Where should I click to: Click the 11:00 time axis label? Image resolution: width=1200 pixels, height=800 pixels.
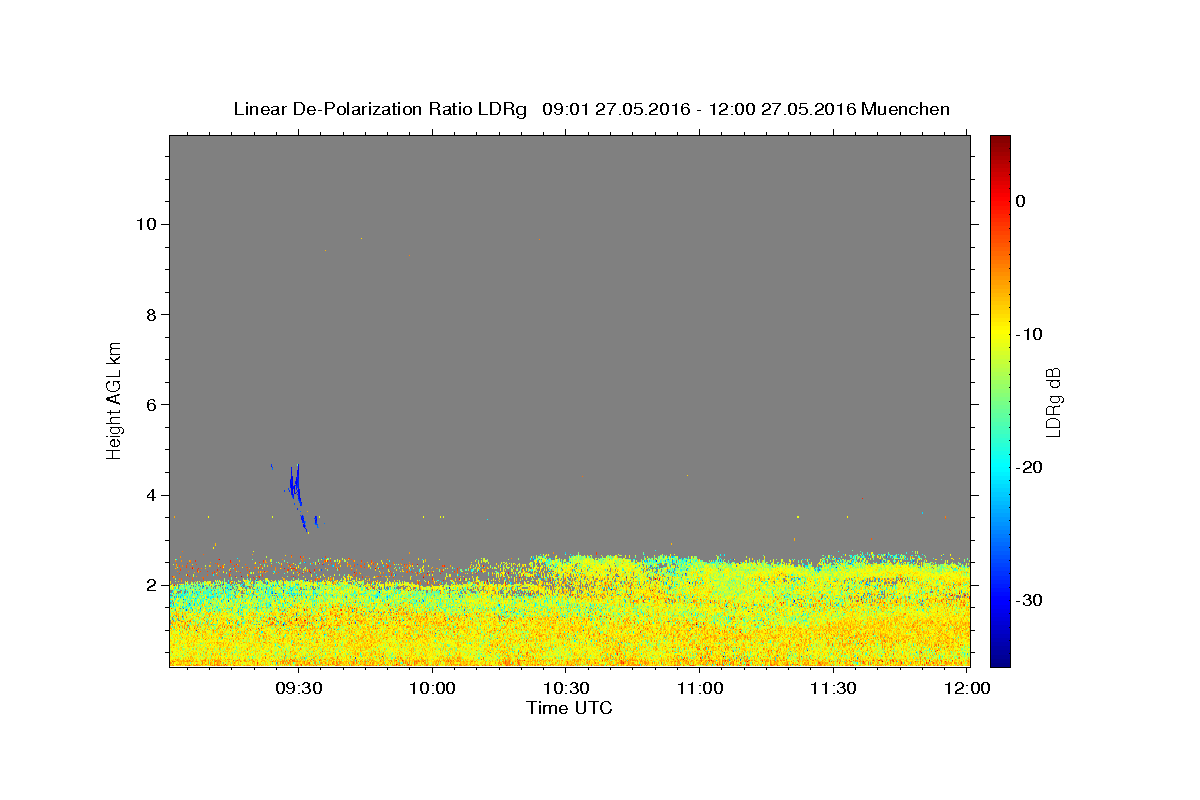click(x=700, y=689)
